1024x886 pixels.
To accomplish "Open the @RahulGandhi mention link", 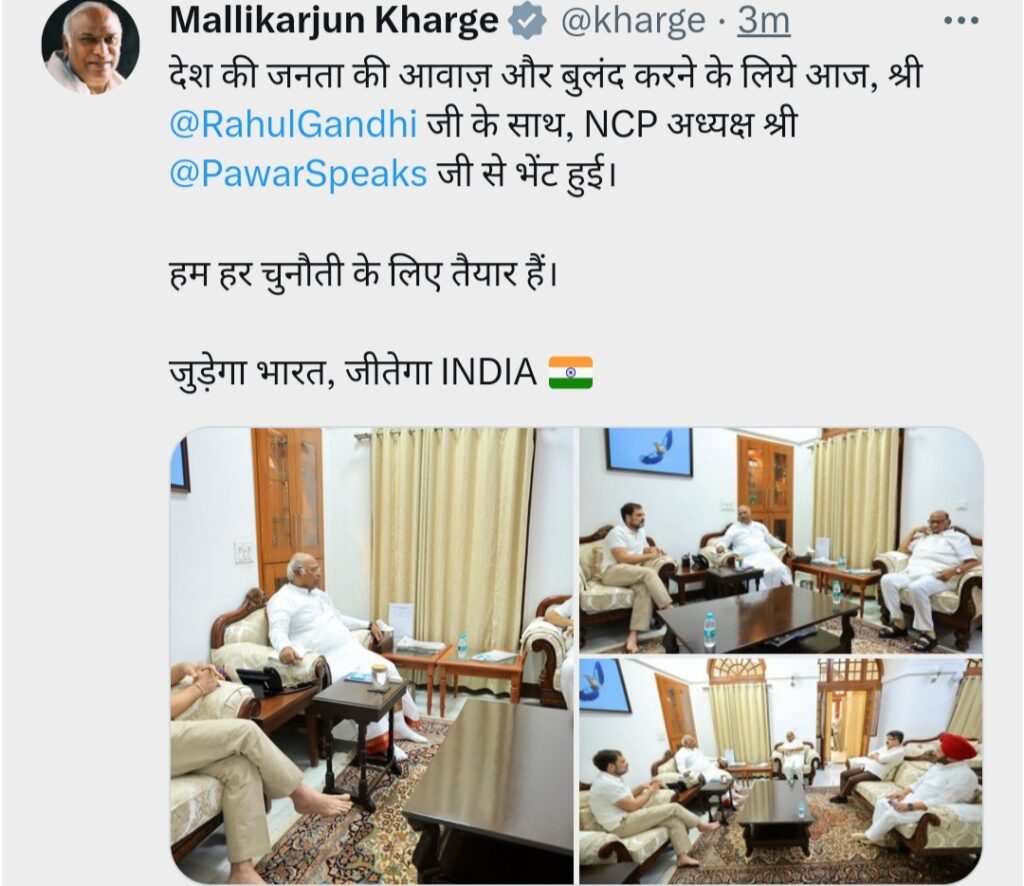I will (293, 124).
